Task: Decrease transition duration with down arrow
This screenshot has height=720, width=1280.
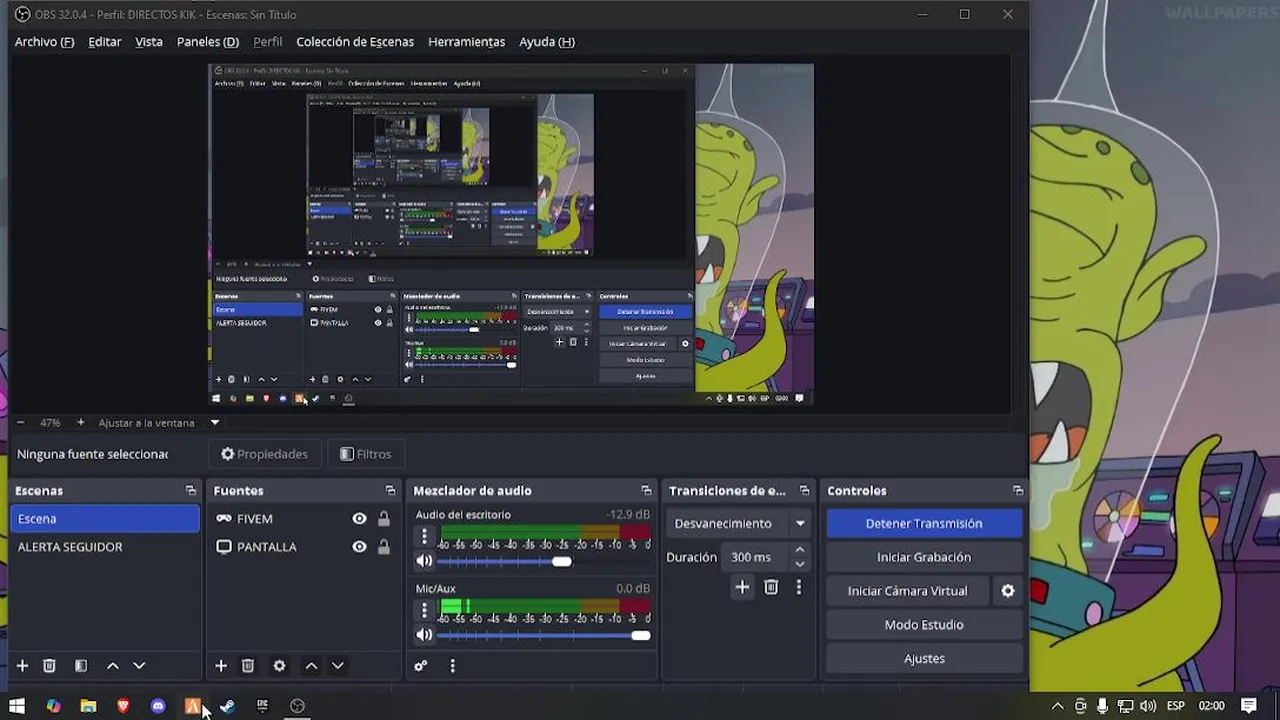Action: pyautogui.click(x=799, y=564)
